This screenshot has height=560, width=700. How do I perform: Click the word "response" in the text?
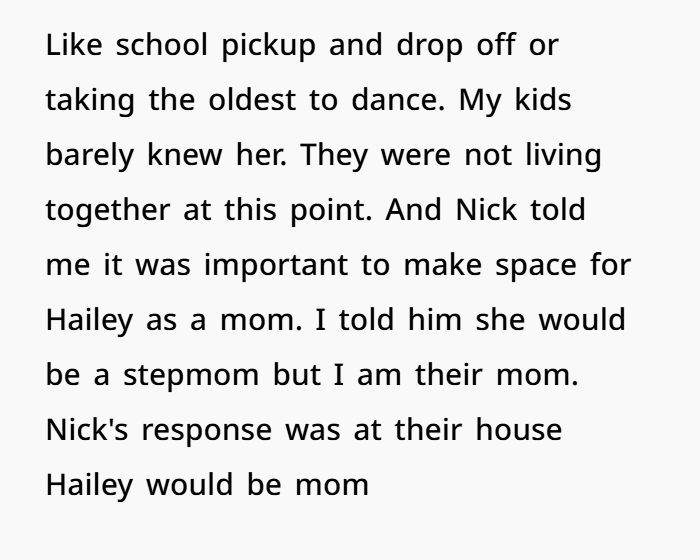click(x=206, y=431)
